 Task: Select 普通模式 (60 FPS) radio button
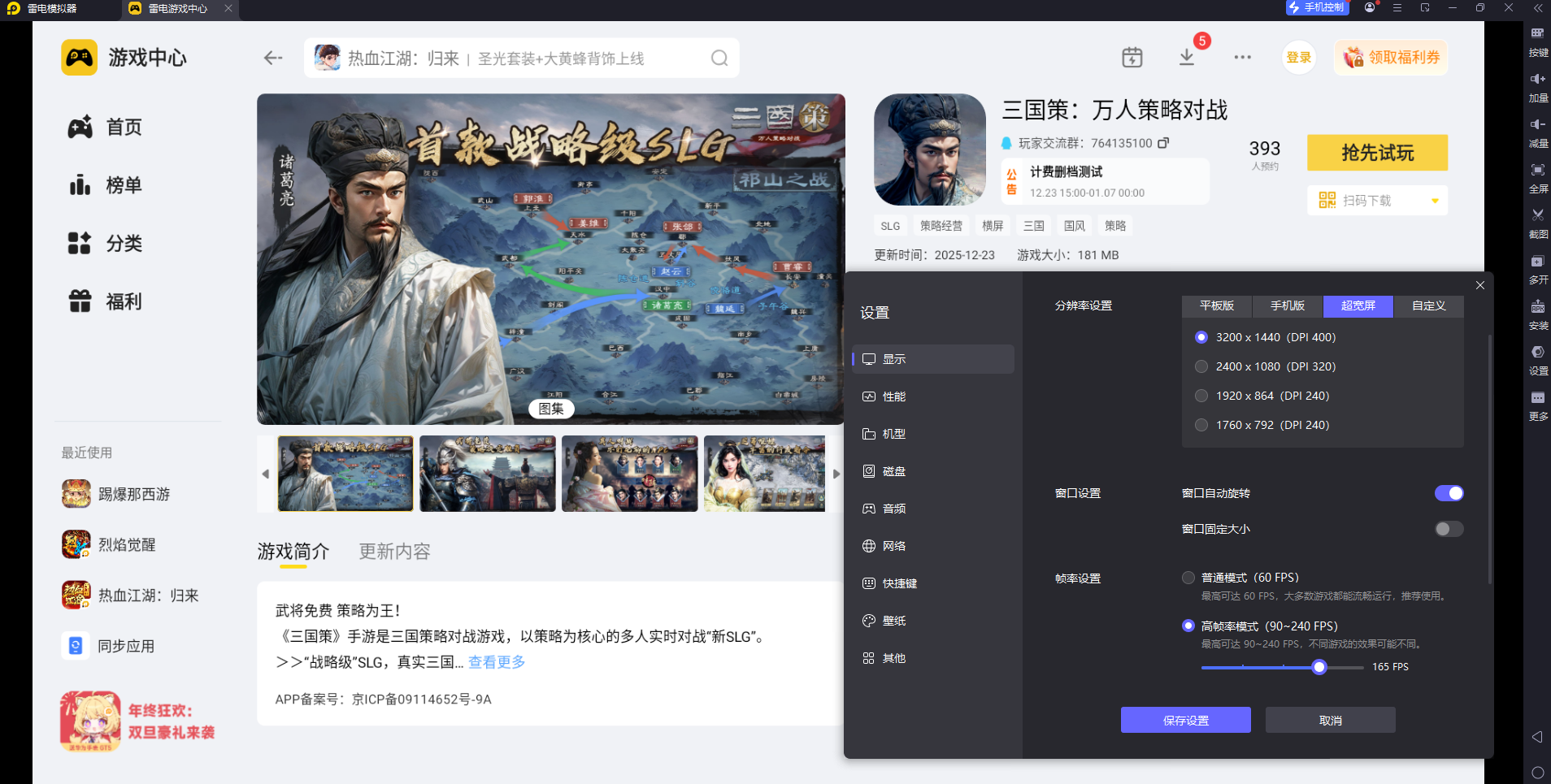1188,578
